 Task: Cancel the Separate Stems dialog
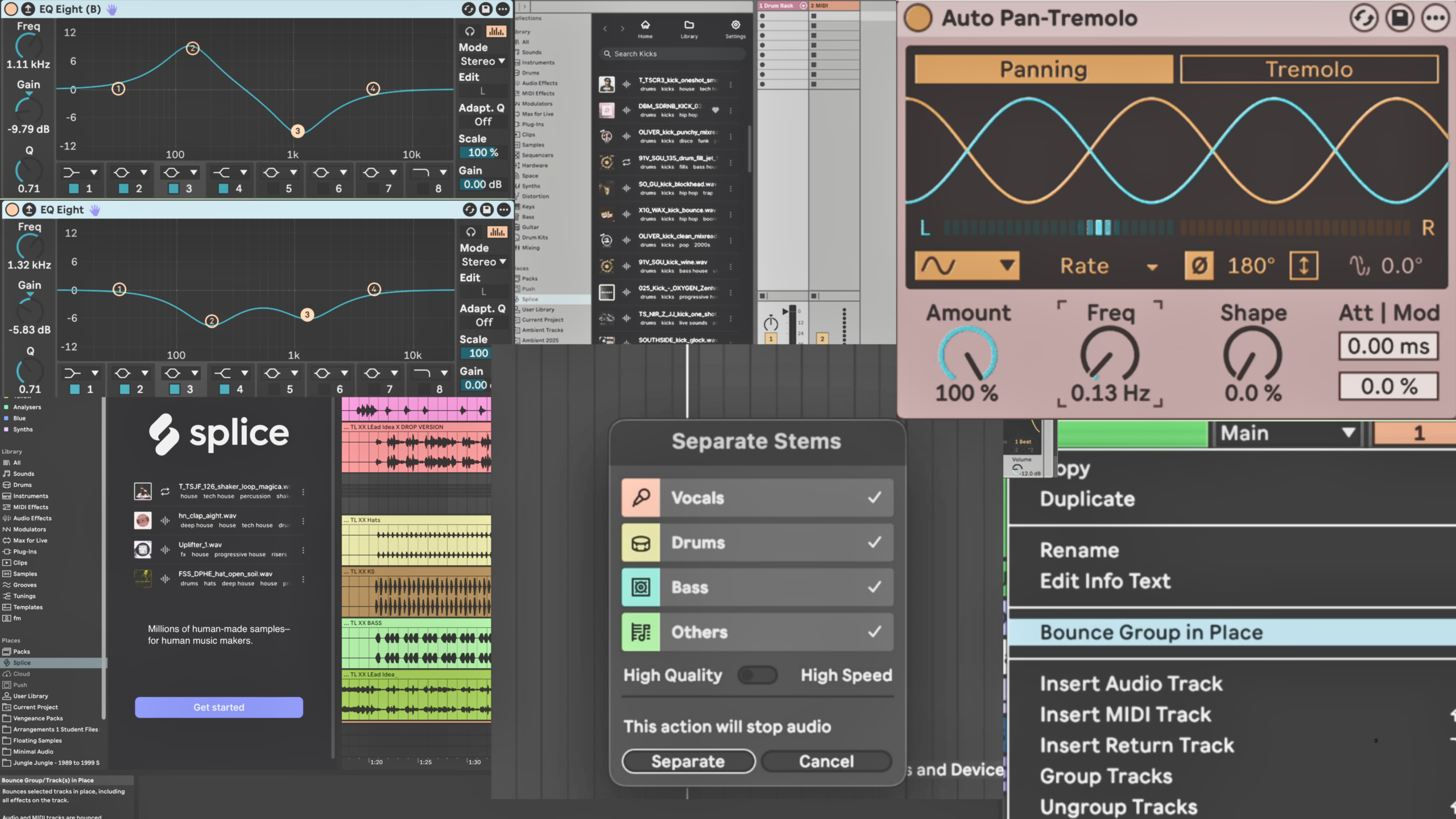point(826,761)
